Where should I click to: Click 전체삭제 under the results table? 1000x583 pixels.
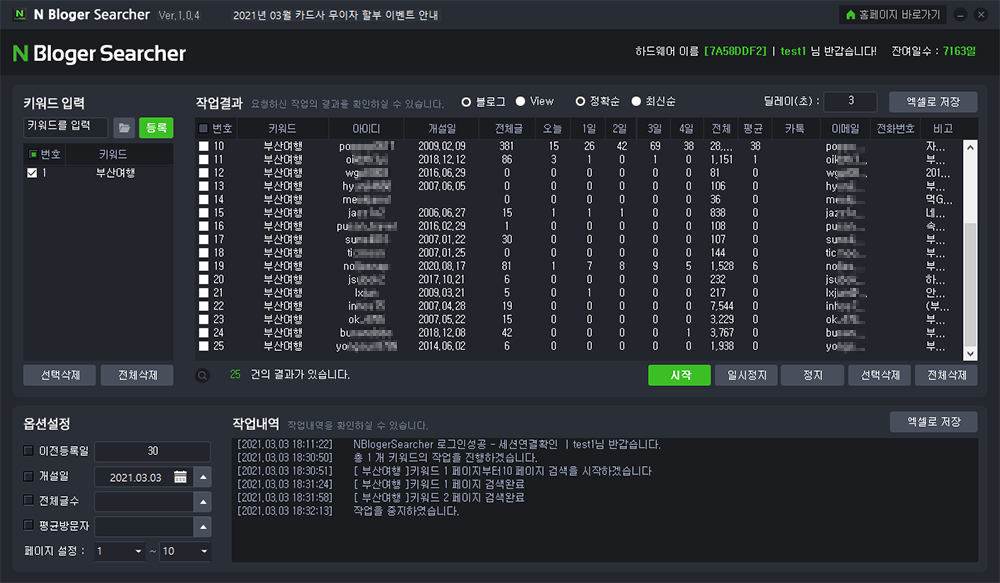[946, 375]
